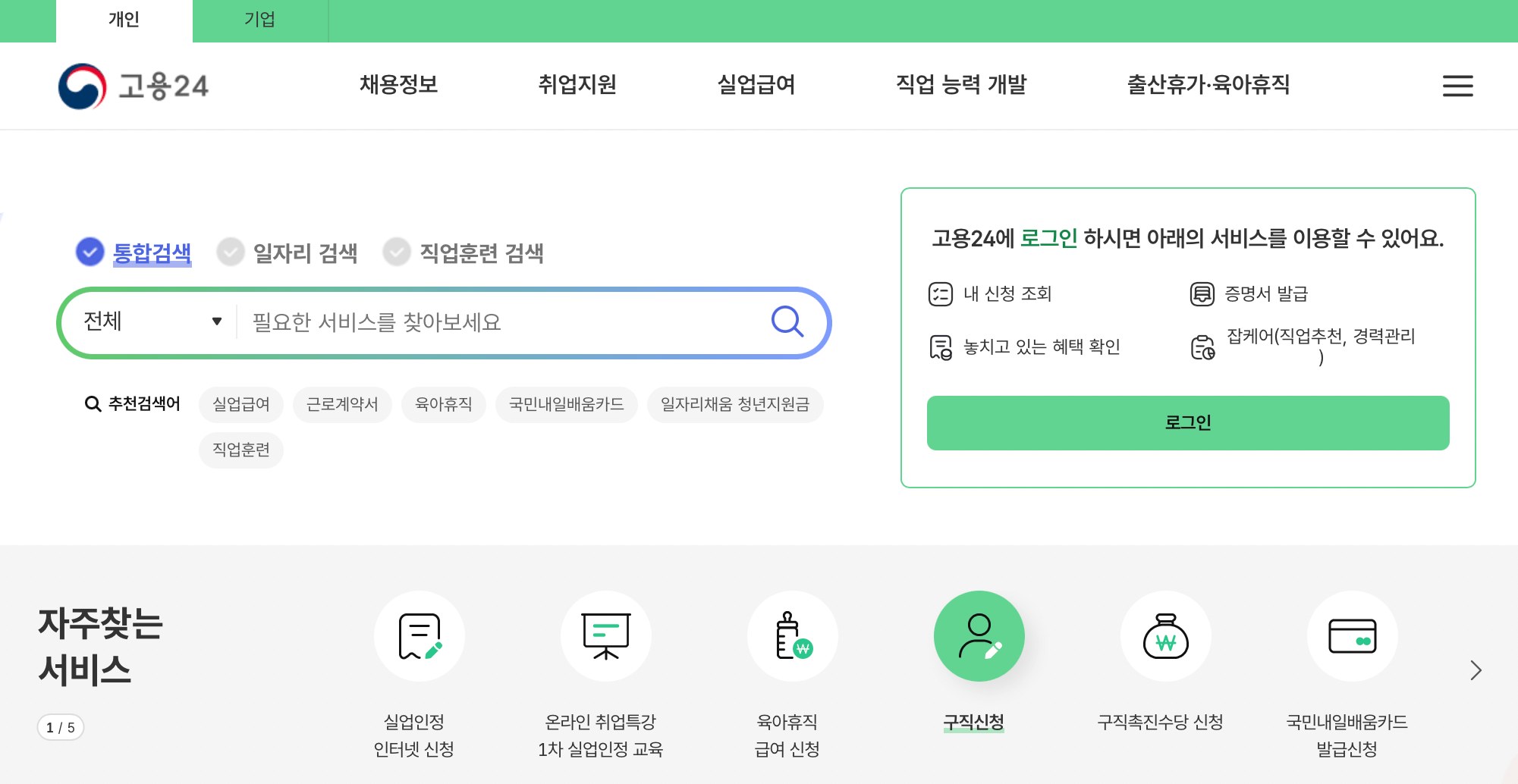1518x784 pixels.
Task: Click the 1/5 carousel page indicator
Action: coord(61,726)
